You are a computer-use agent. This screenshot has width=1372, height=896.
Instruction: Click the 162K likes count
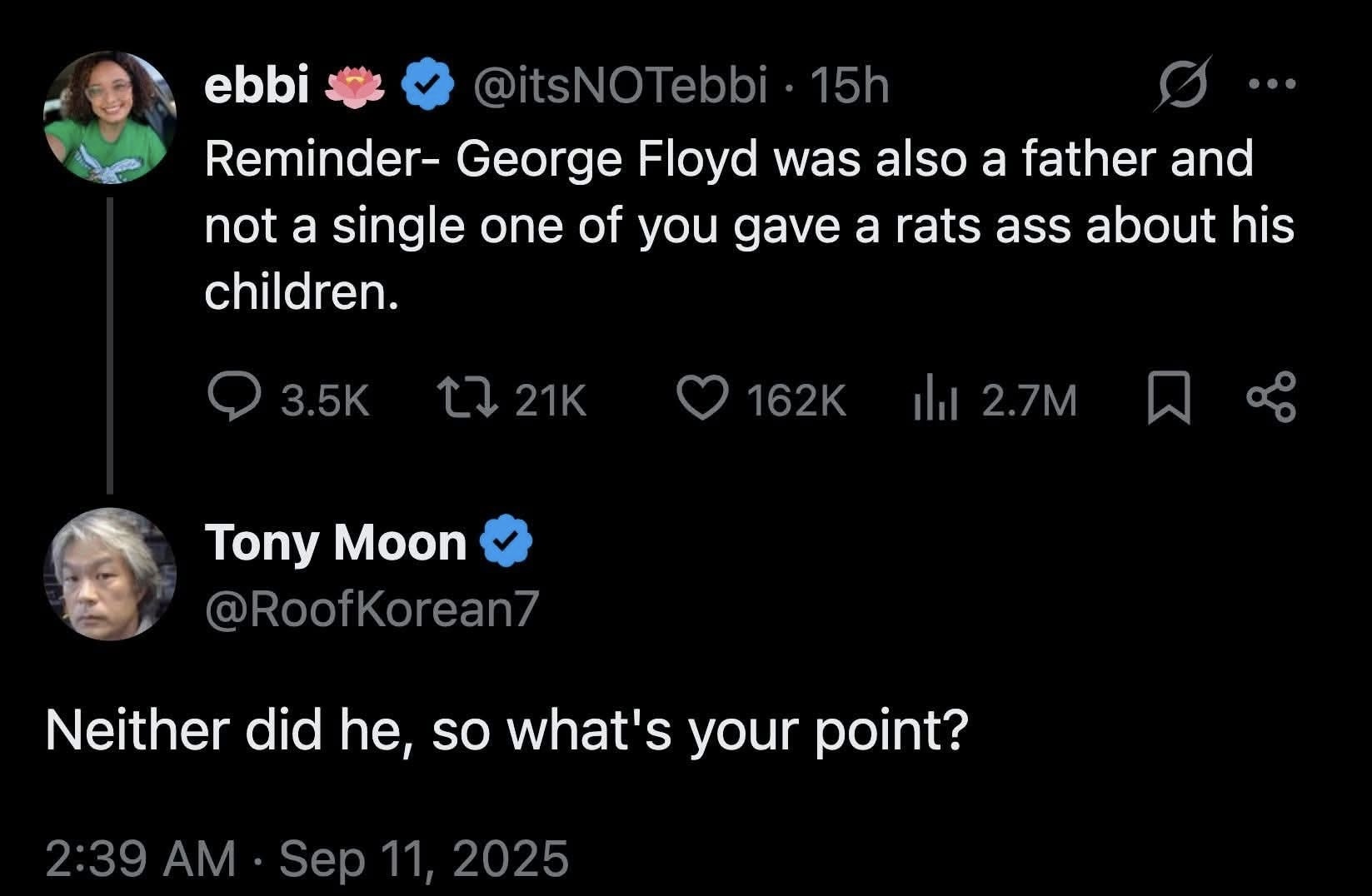796,401
